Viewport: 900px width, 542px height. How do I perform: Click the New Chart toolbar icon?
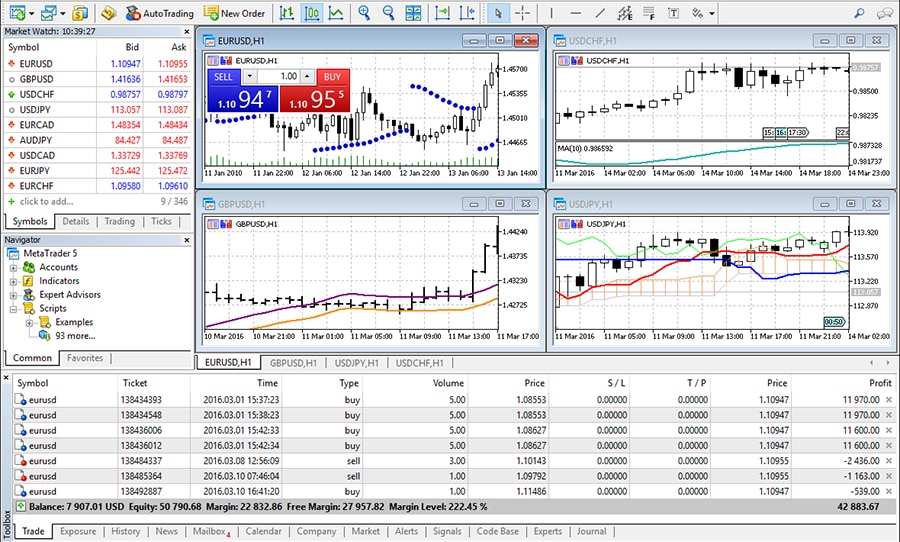(17, 13)
